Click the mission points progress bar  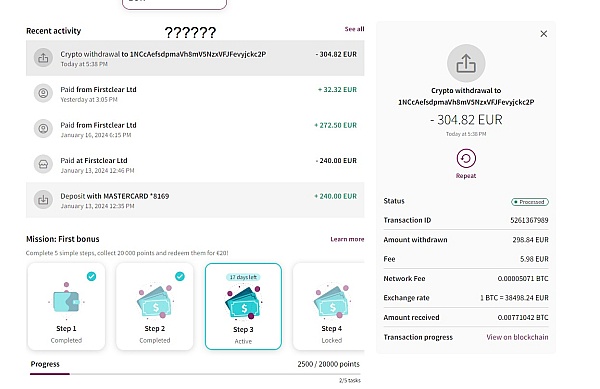[x=195, y=374]
